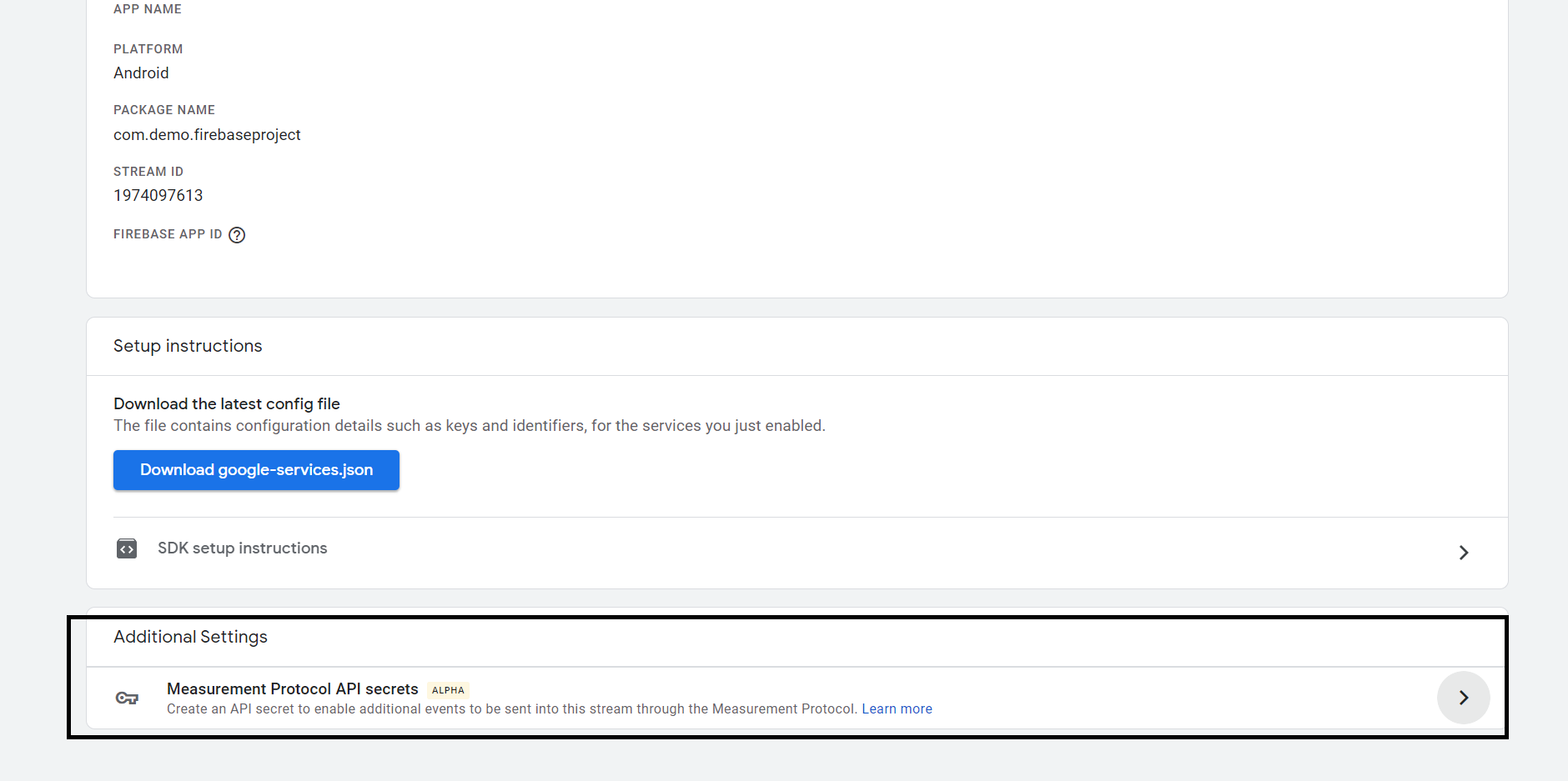Click the Additional Settings section header
This screenshot has height=781, width=1568.
point(190,637)
